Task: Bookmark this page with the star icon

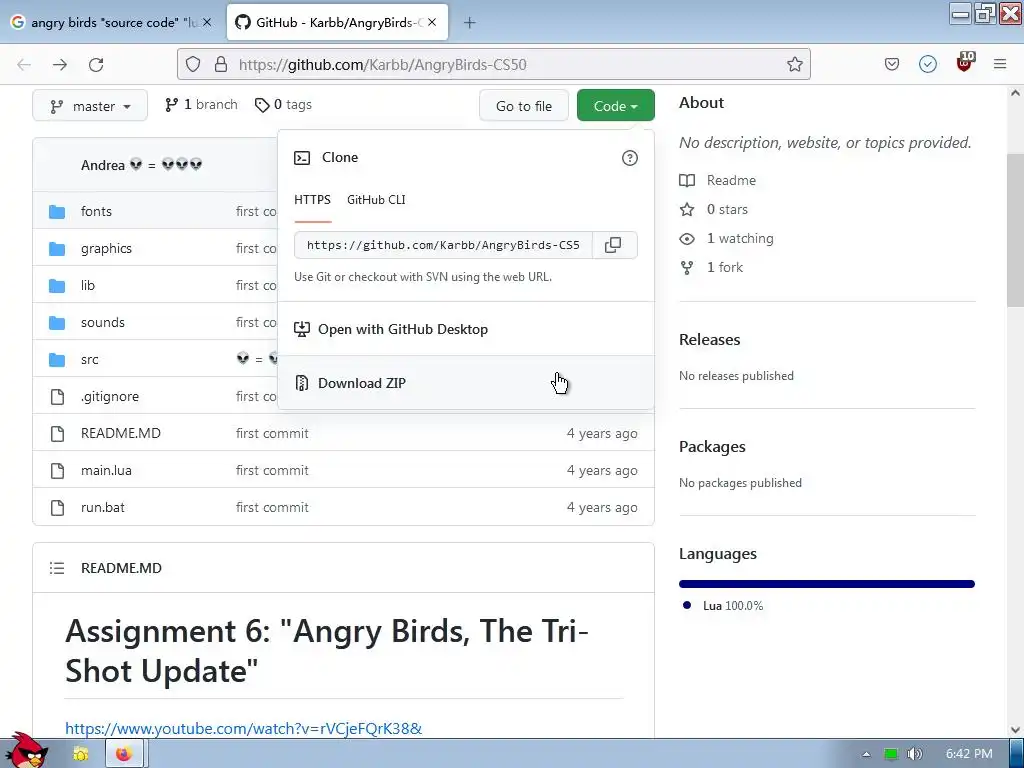Action: (x=794, y=64)
